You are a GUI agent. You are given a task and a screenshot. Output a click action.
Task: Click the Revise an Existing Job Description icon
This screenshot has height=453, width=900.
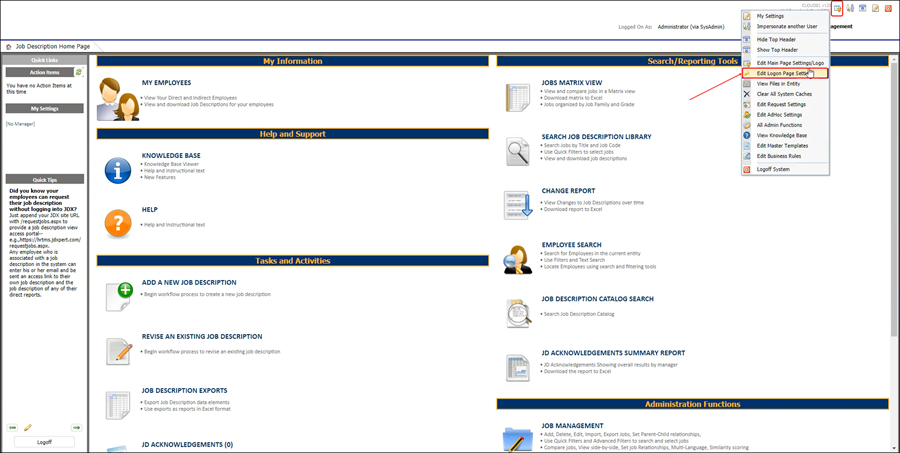tap(118, 350)
